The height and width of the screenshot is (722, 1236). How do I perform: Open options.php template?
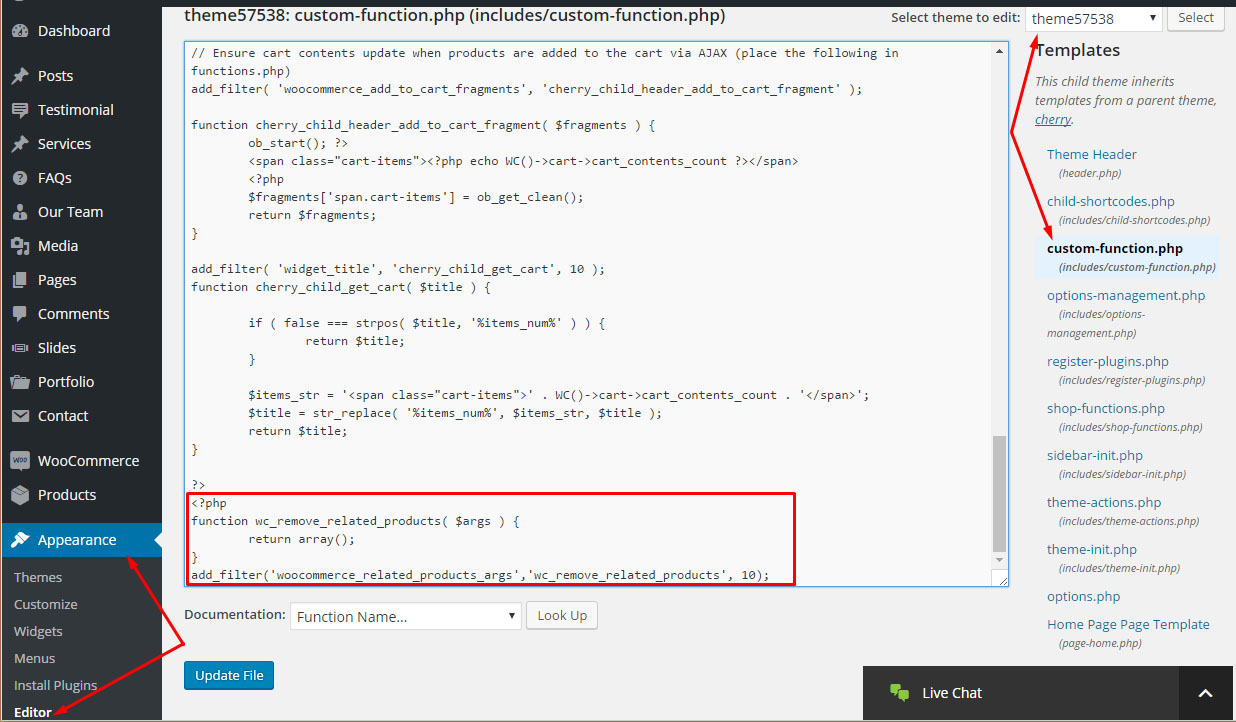(1084, 596)
